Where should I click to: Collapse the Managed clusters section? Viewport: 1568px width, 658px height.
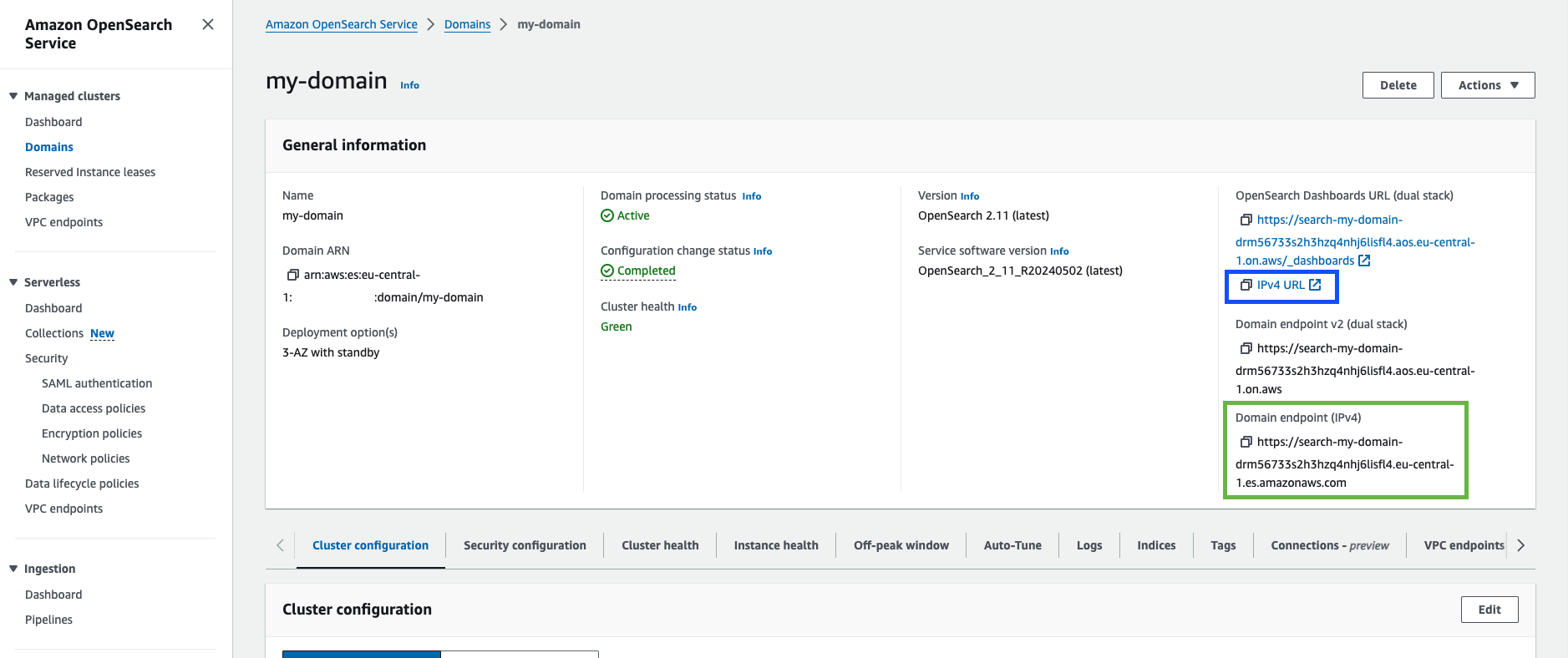click(x=13, y=96)
